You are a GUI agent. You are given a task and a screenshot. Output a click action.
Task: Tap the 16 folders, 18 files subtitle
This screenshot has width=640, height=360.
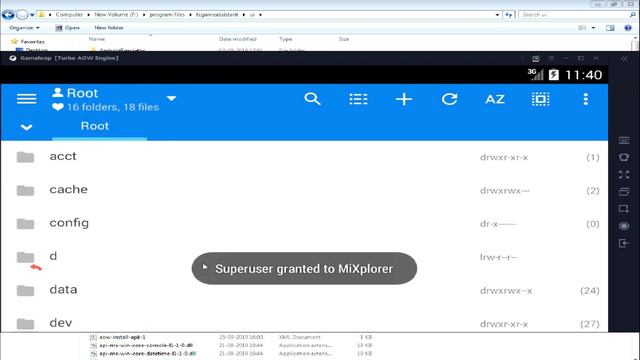tap(113, 107)
